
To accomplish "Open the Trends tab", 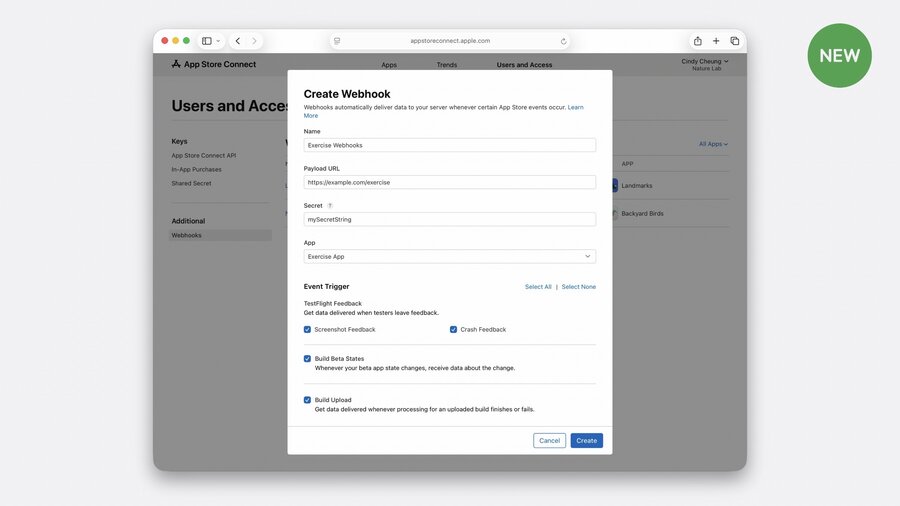I will pyautogui.click(x=447, y=65).
